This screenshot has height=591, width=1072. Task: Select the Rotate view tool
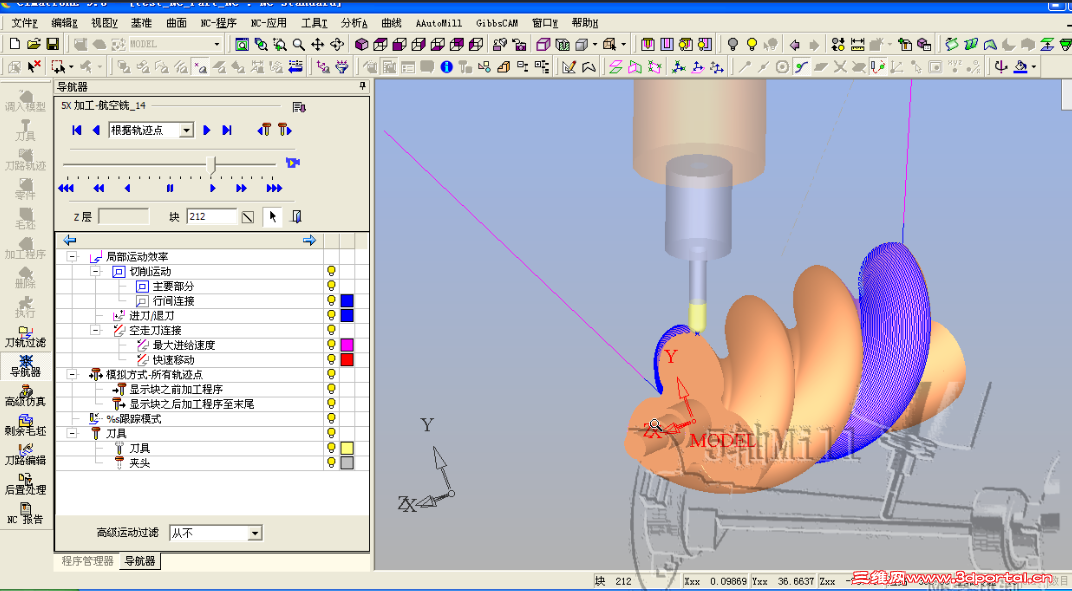click(336, 44)
